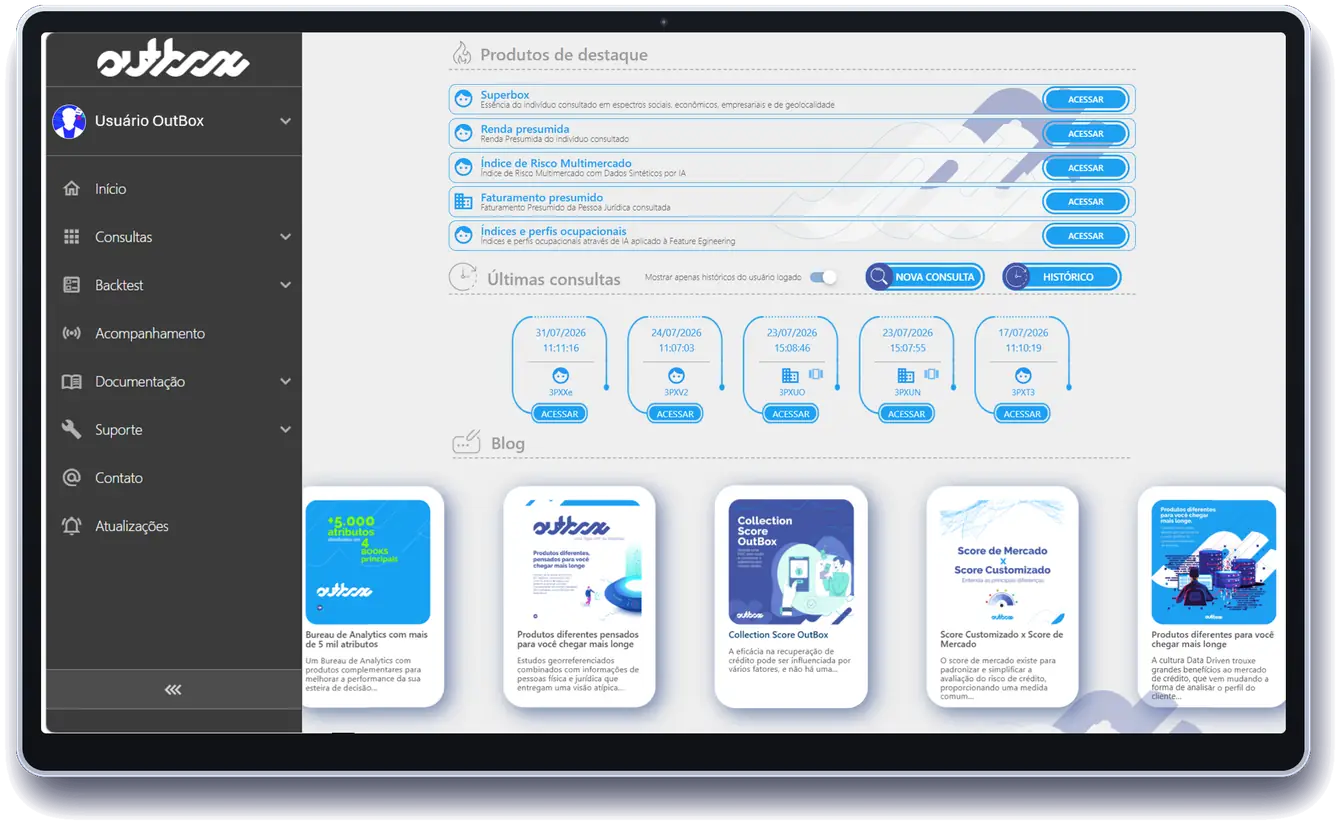Click the flame icon beside Produtos de destaque
The width and height of the screenshot is (1340, 825).
point(461,54)
